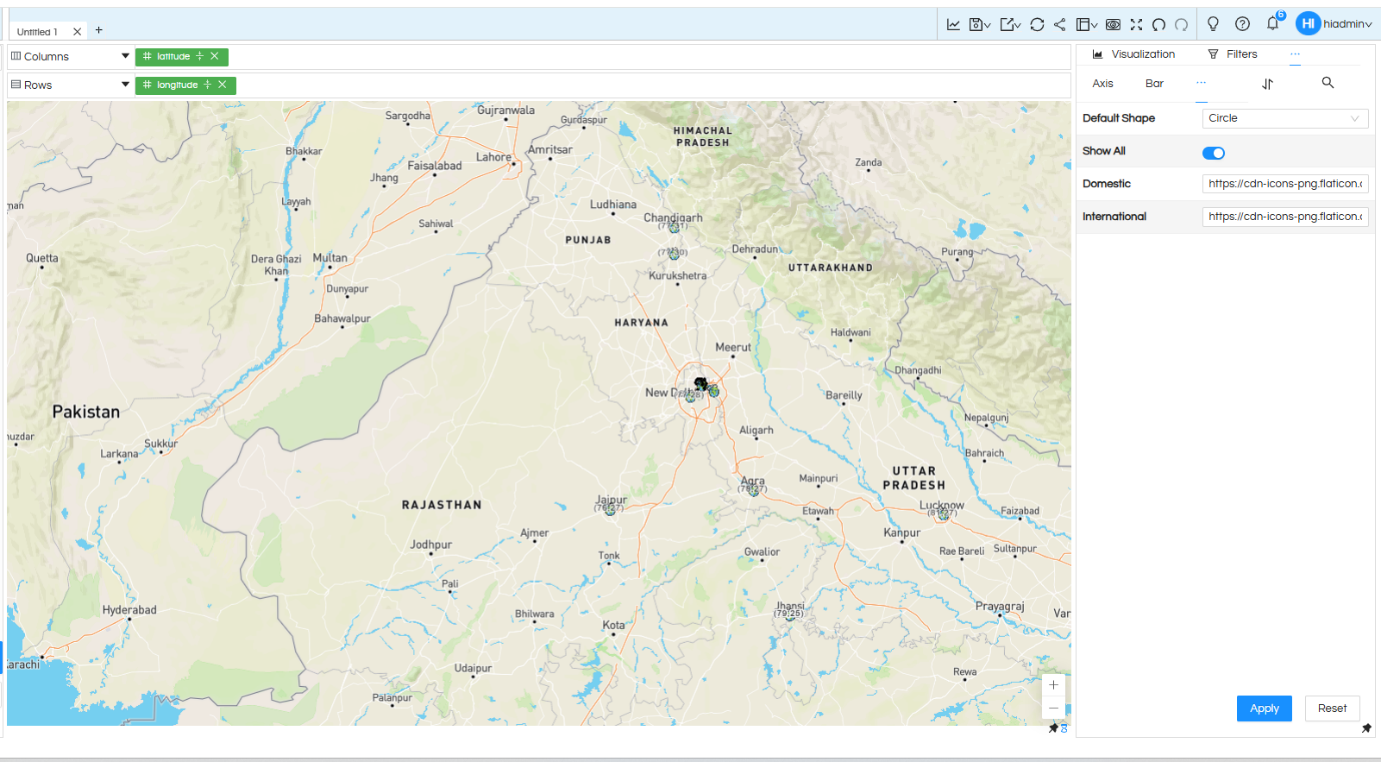Switch to the Axis tab
1381x762 pixels.
coord(1102,84)
